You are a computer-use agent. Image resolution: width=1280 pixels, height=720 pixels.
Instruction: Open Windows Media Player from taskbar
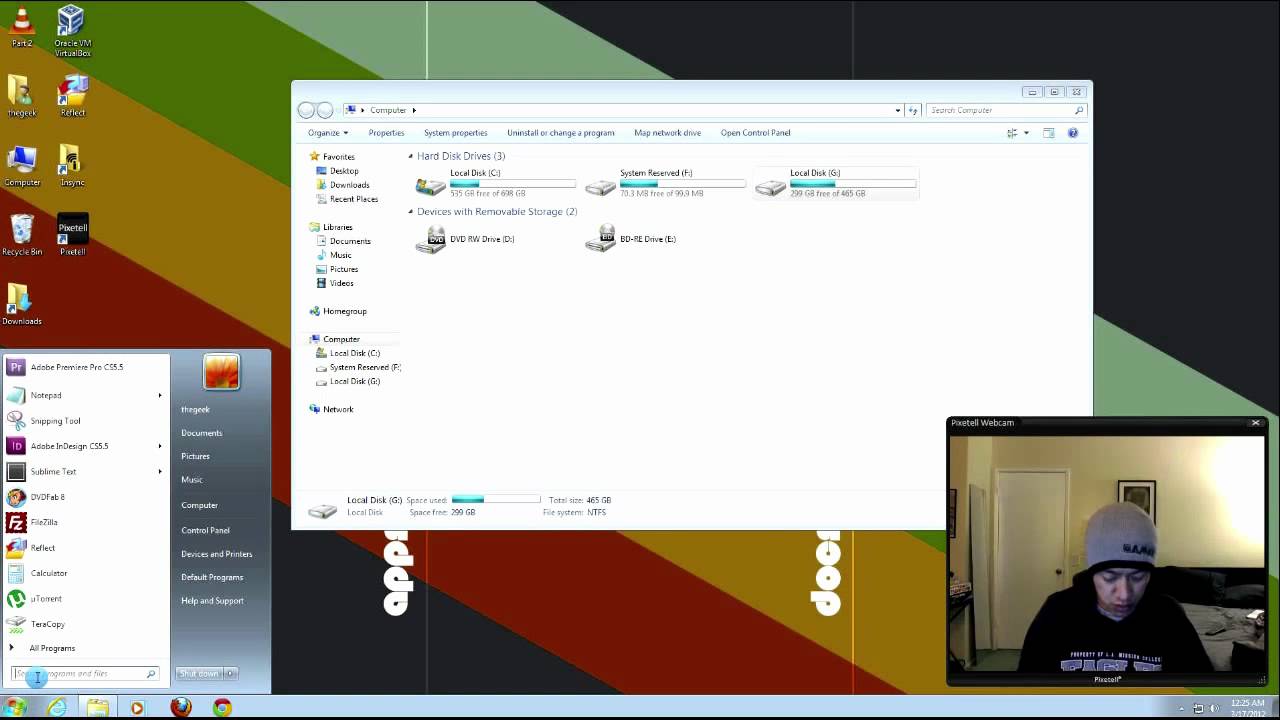tap(137, 707)
